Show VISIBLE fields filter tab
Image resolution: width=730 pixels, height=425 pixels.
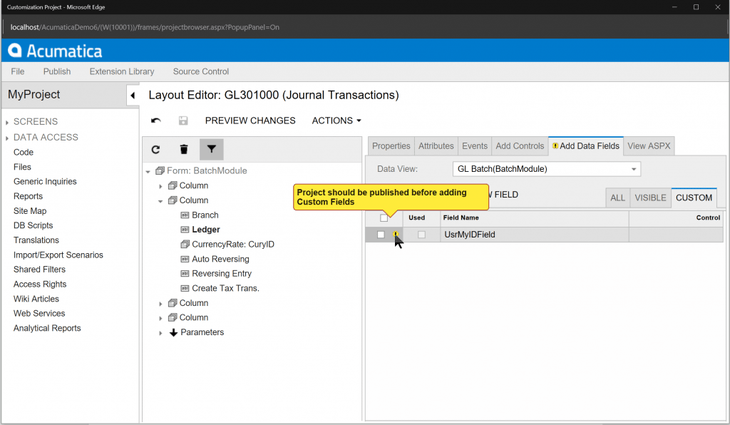tap(650, 198)
